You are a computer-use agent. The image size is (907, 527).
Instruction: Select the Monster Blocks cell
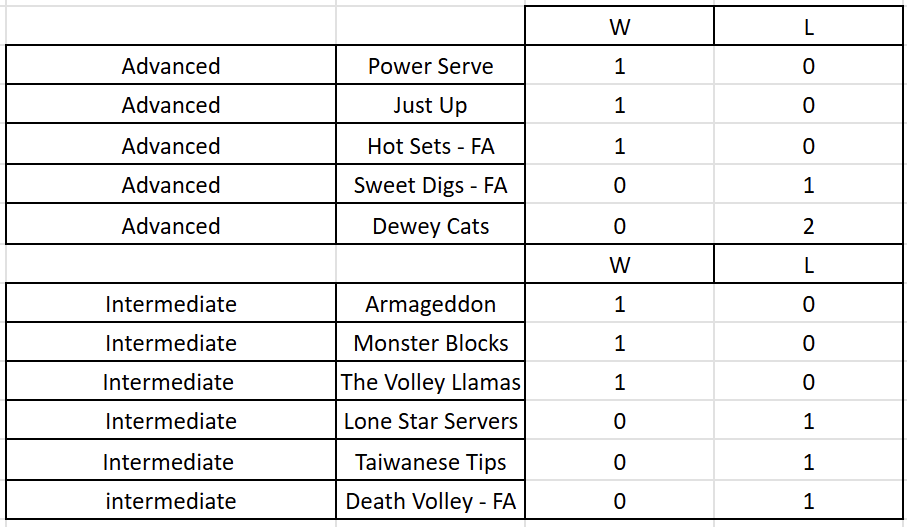click(430, 343)
